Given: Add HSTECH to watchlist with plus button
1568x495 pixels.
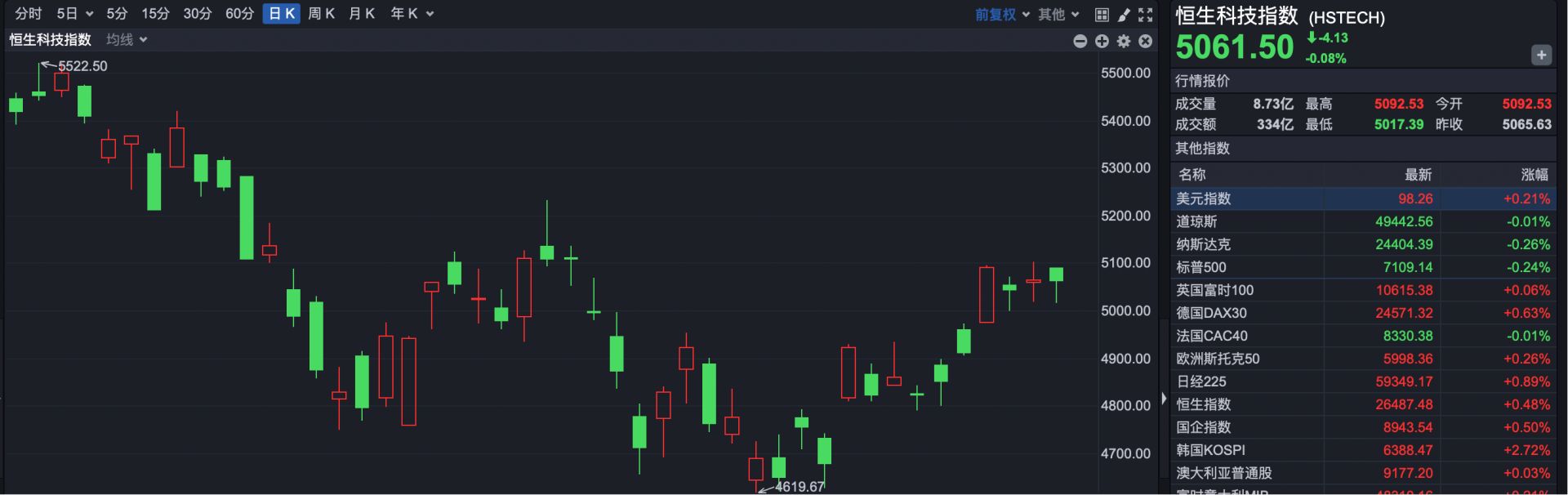Looking at the screenshot, I should coord(1540,55).
